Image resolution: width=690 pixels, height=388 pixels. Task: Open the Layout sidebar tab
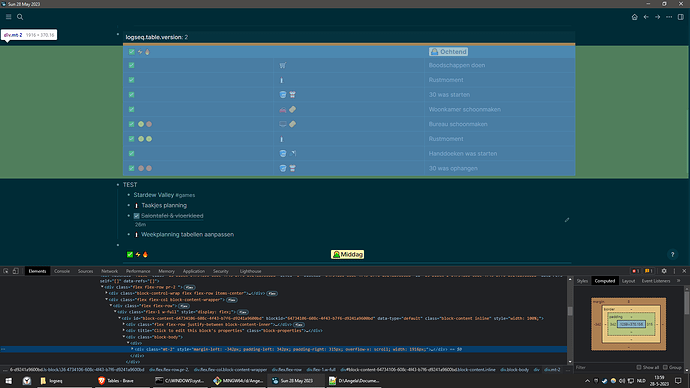point(628,281)
